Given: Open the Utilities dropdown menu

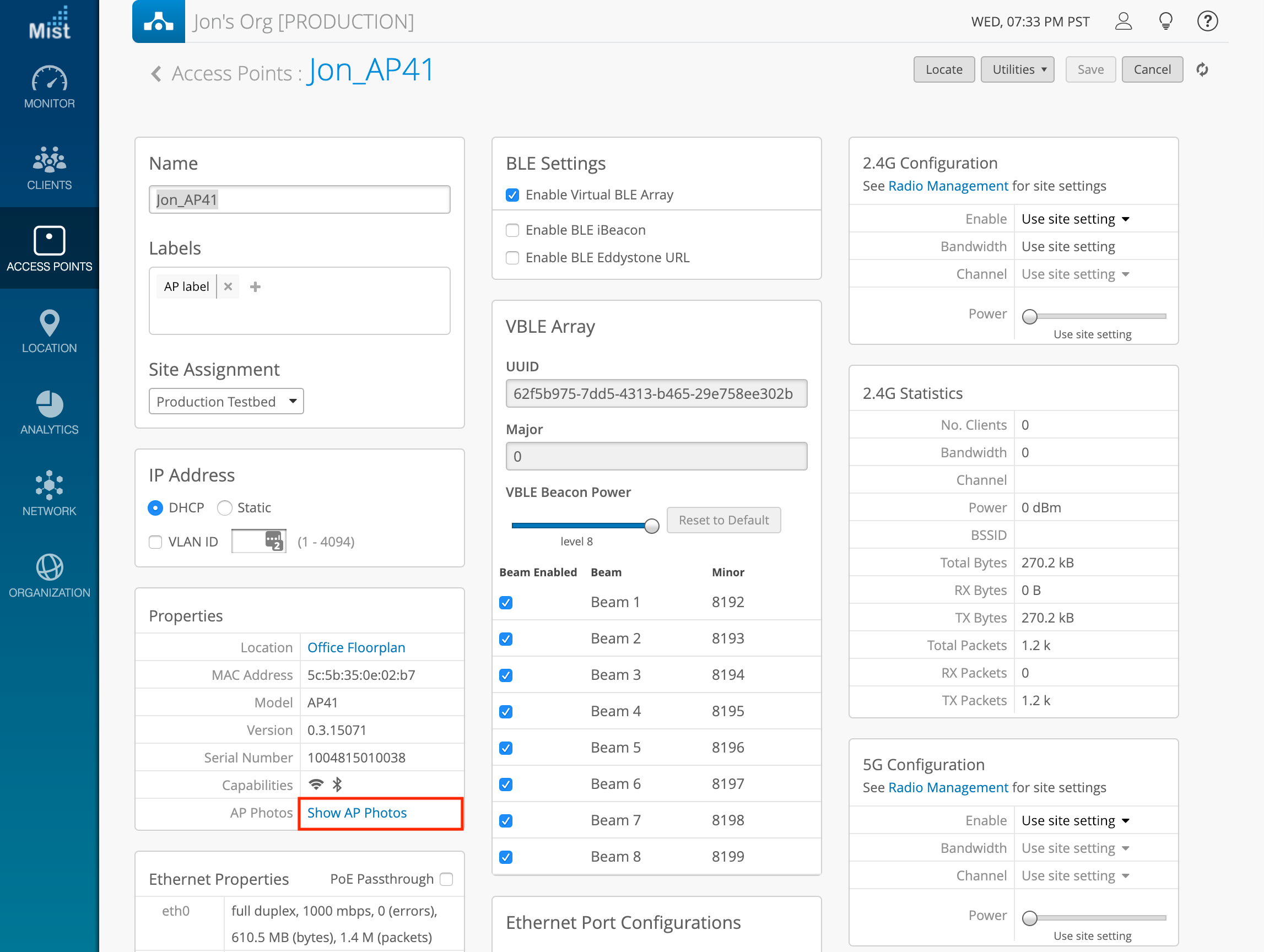Looking at the screenshot, I should click(1017, 70).
